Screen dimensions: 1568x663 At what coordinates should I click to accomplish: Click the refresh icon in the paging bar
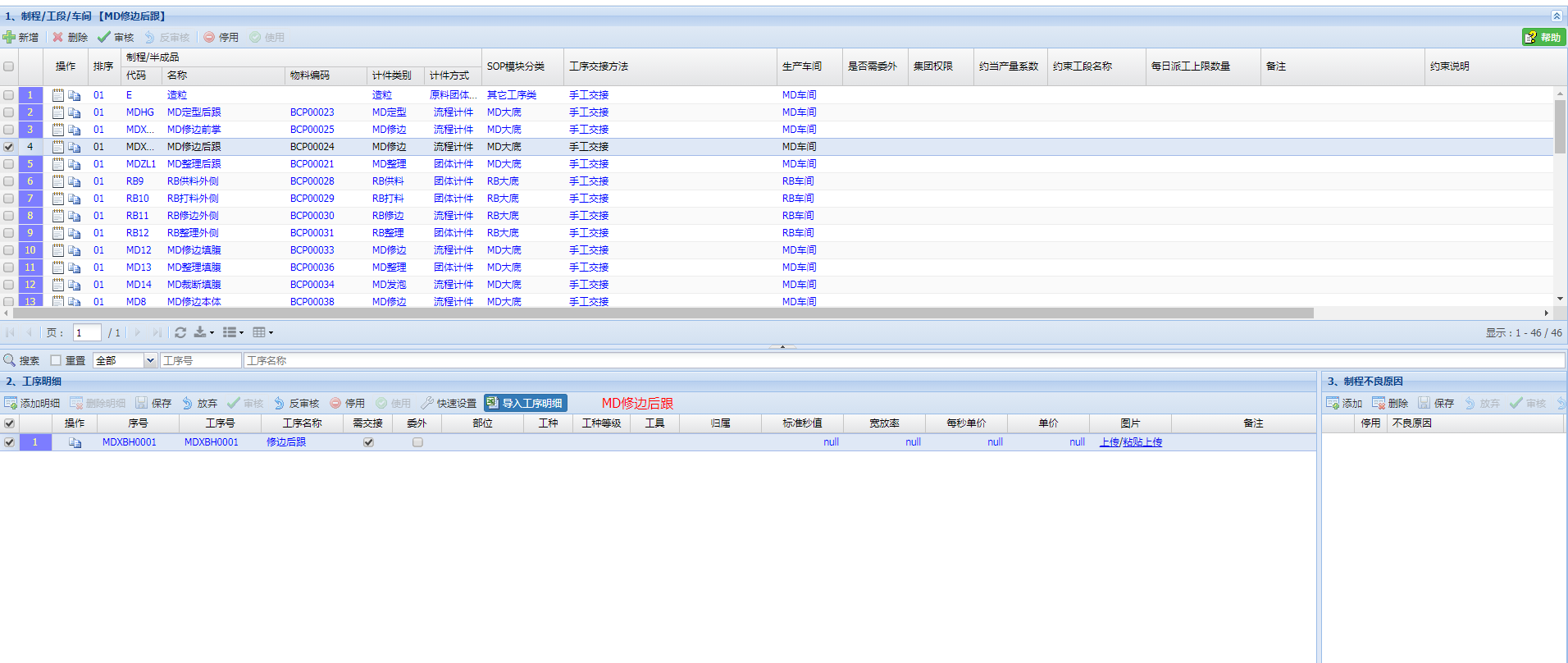point(180,332)
